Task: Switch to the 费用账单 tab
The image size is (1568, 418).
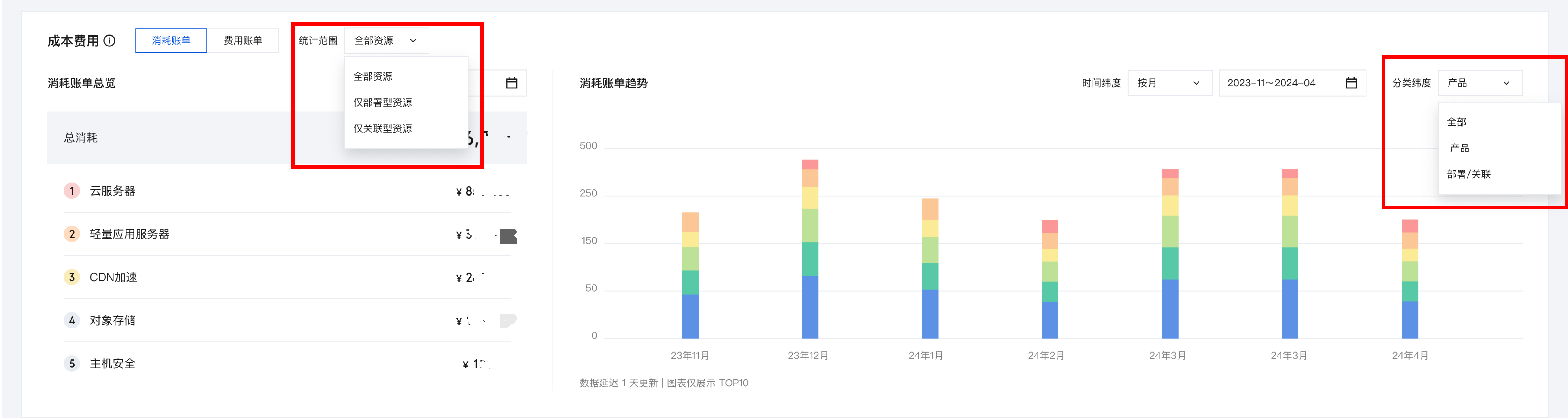Action: 243,41
